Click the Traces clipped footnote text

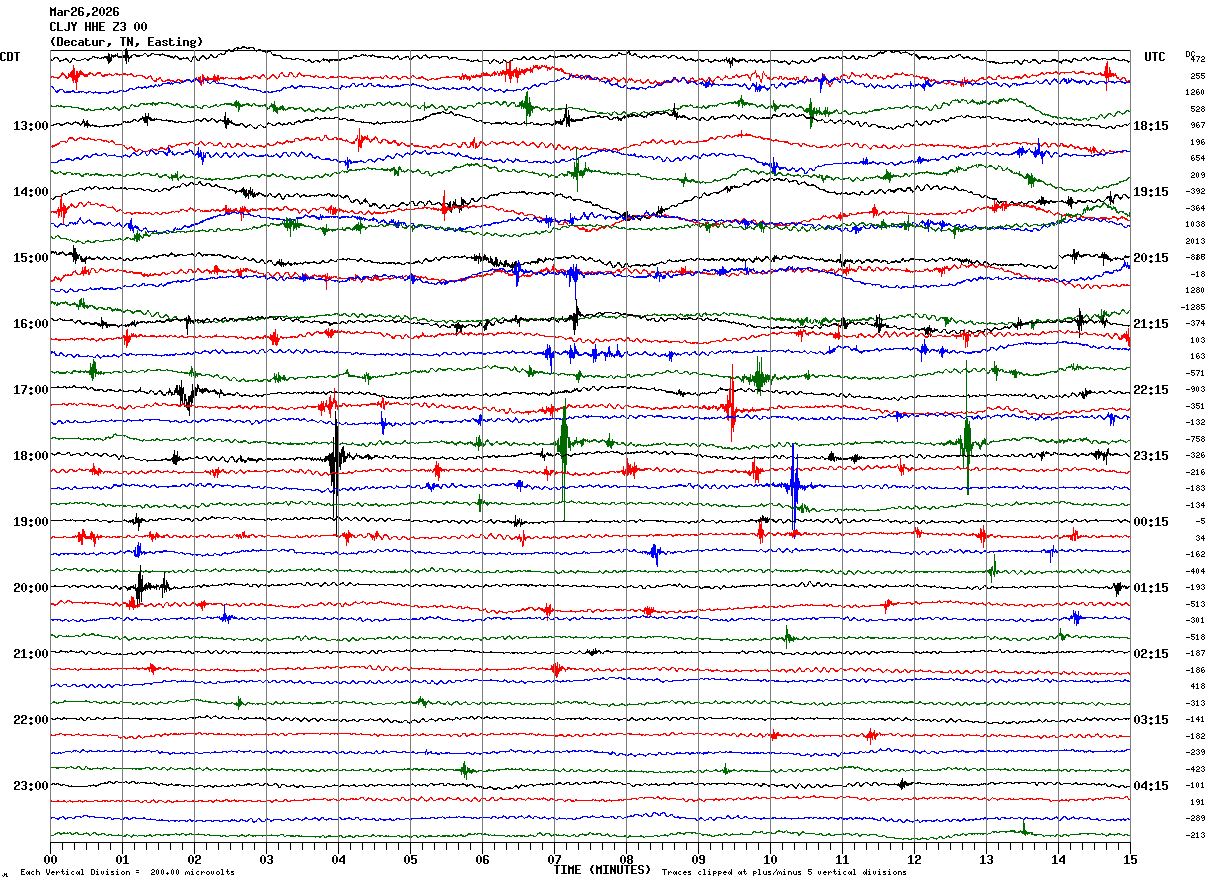(784, 873)
